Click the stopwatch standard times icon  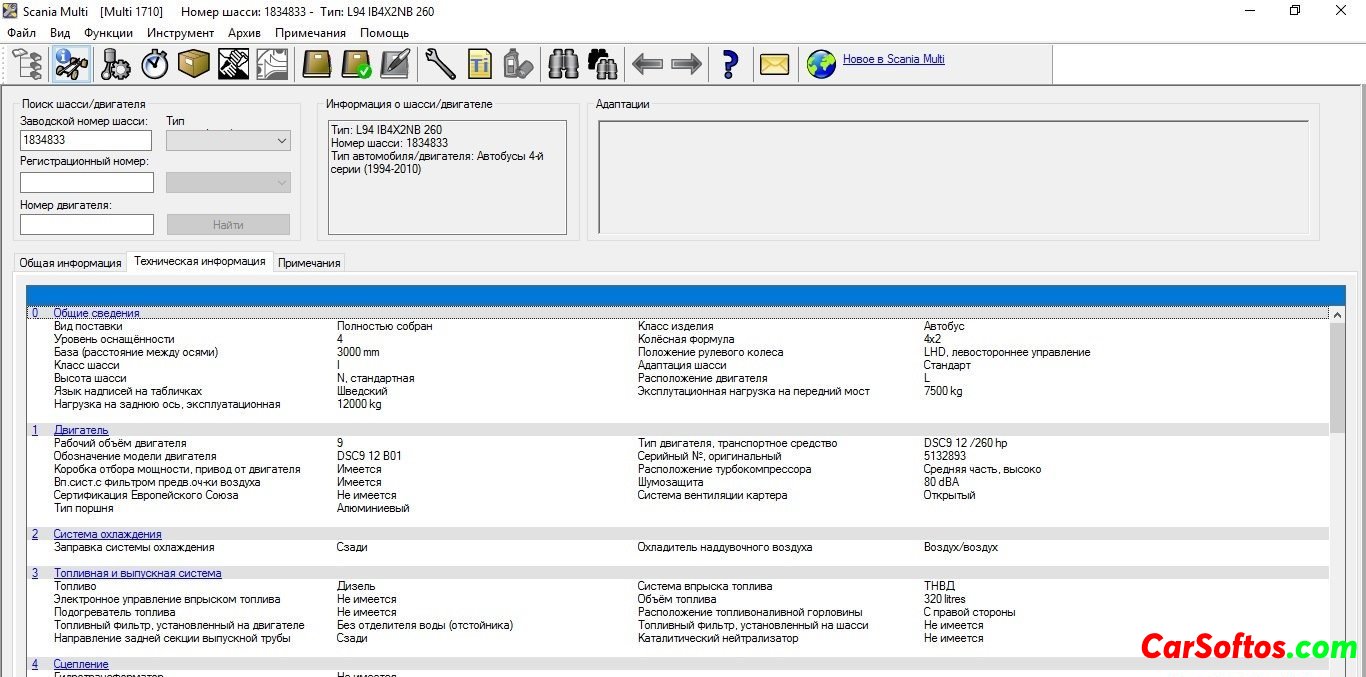[154, 65]
